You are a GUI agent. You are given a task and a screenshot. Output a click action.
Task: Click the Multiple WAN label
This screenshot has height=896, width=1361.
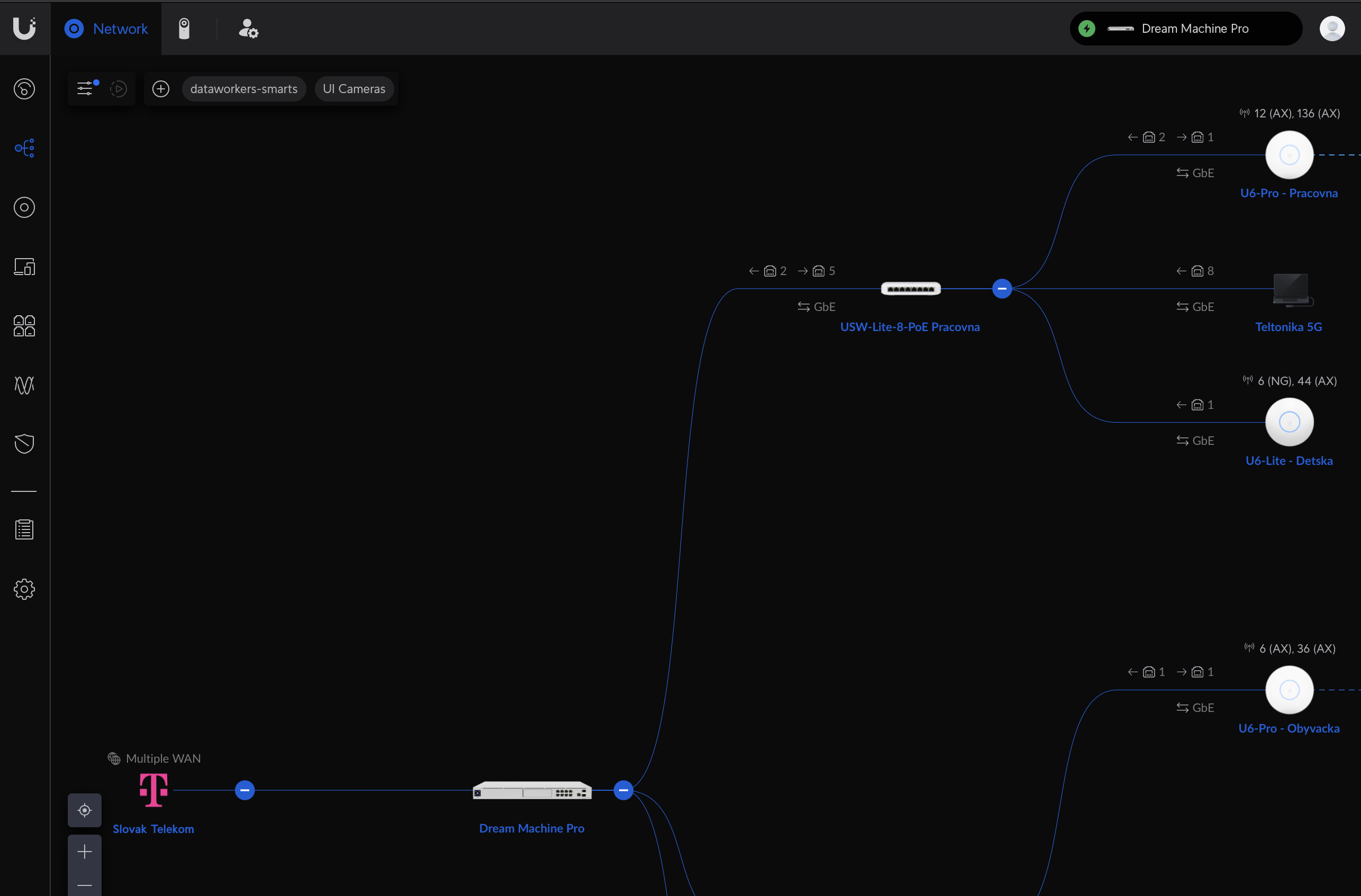(x=163, y=758)
